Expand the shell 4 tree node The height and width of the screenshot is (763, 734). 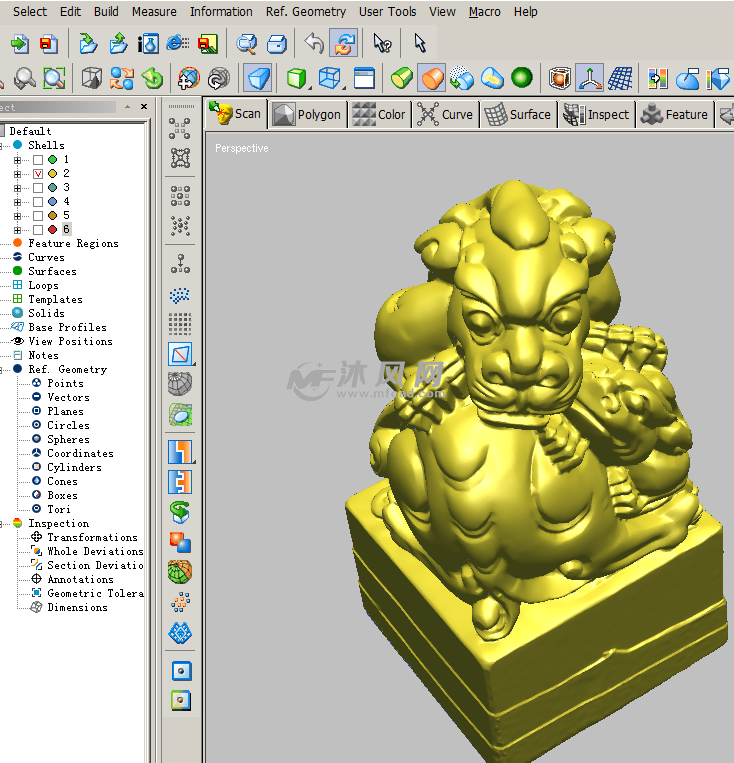[x=17, y=202]
